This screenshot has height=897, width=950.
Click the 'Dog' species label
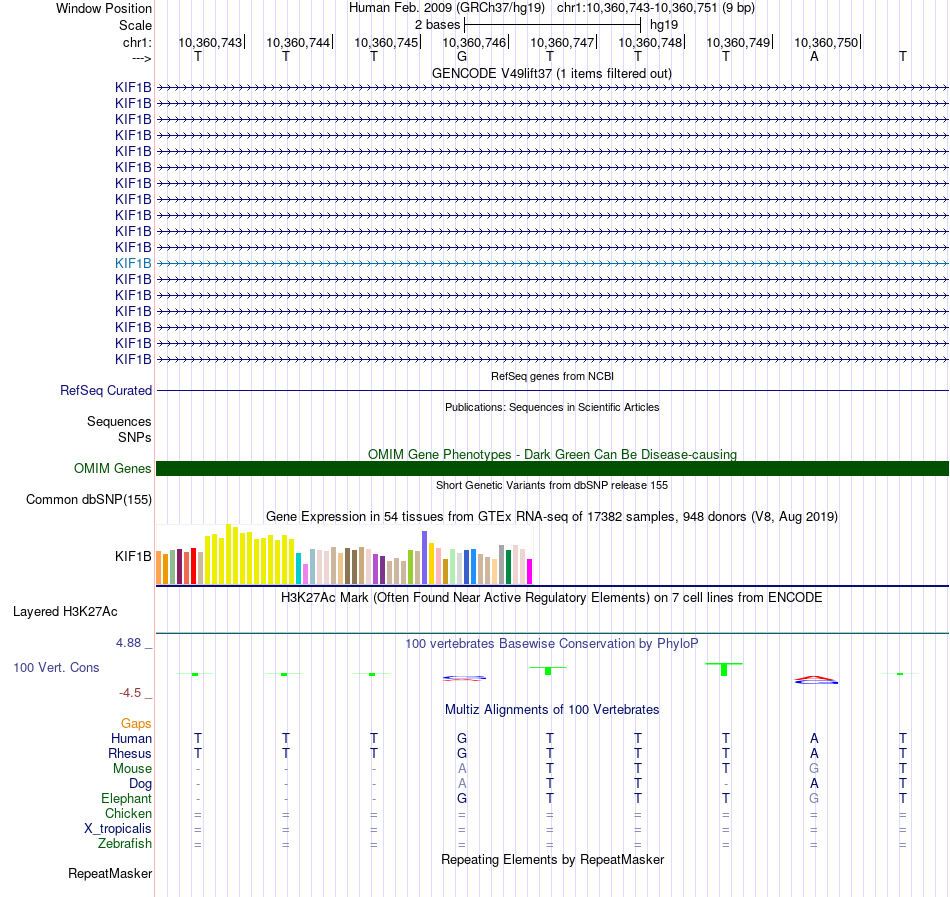click(x=140, y=784)
